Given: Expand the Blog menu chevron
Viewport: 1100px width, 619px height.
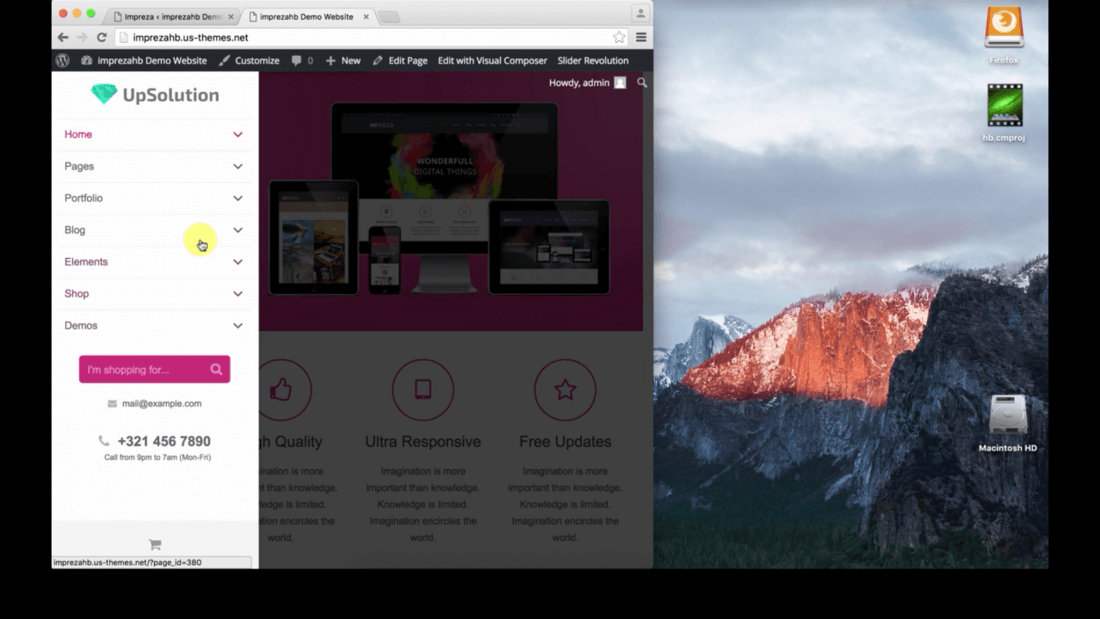Looking at the screenshot, I should (x=238, y=230).
